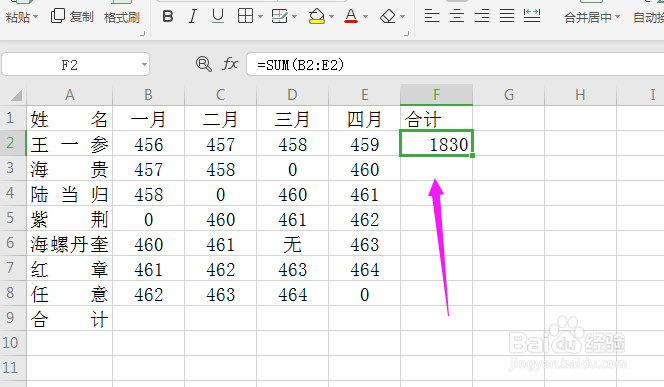This screenshot has height=387, width=664.
Task: Expand the font color dropdown arrow
Action: (x=365, y=17)
